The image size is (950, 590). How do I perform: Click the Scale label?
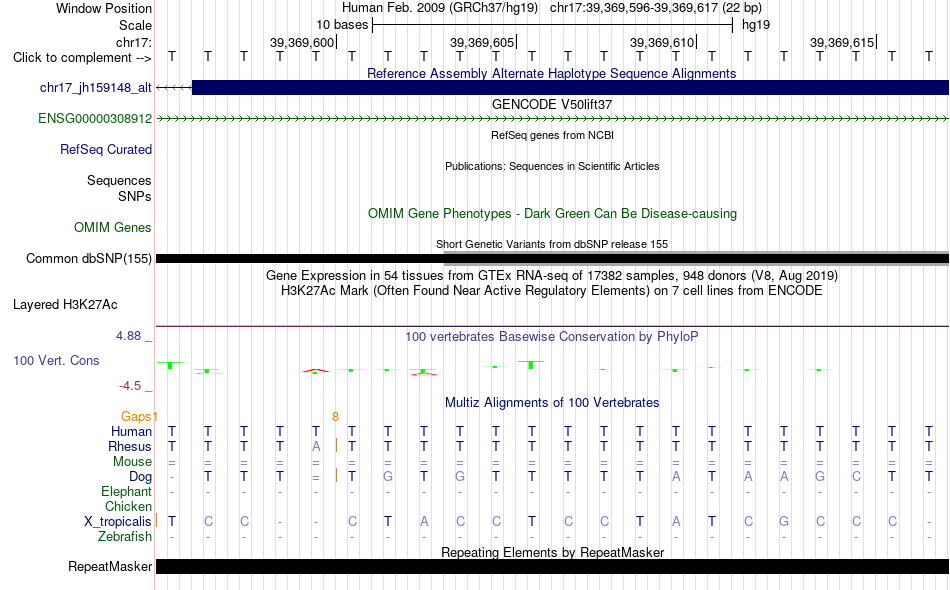[x=136, y=25]
